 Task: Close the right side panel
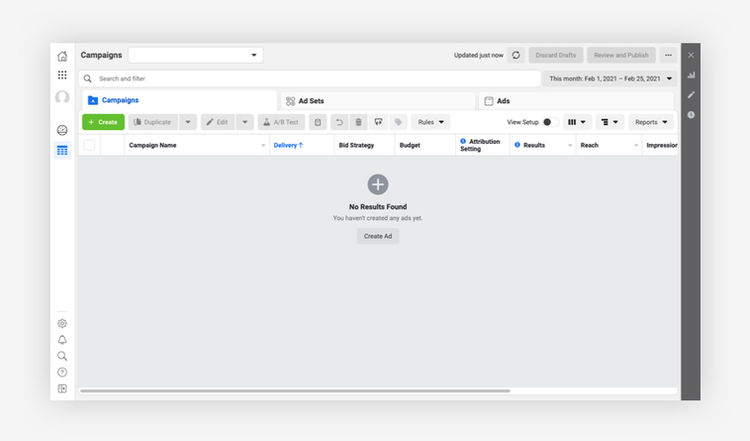pos(691,55)
